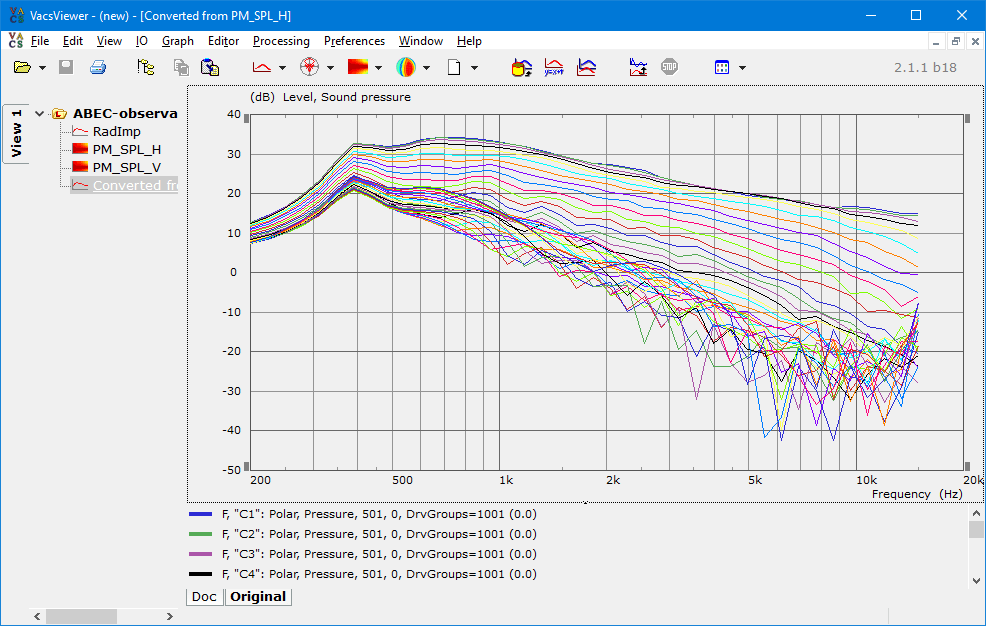
Task: Click the tree panel scroll right arrow
Action: point(169,617)
